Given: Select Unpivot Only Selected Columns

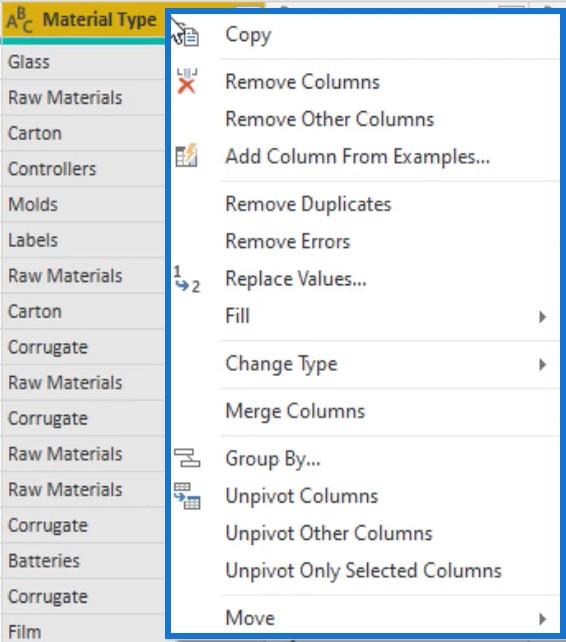Looking at the screenshot, I should pos(364,570).
